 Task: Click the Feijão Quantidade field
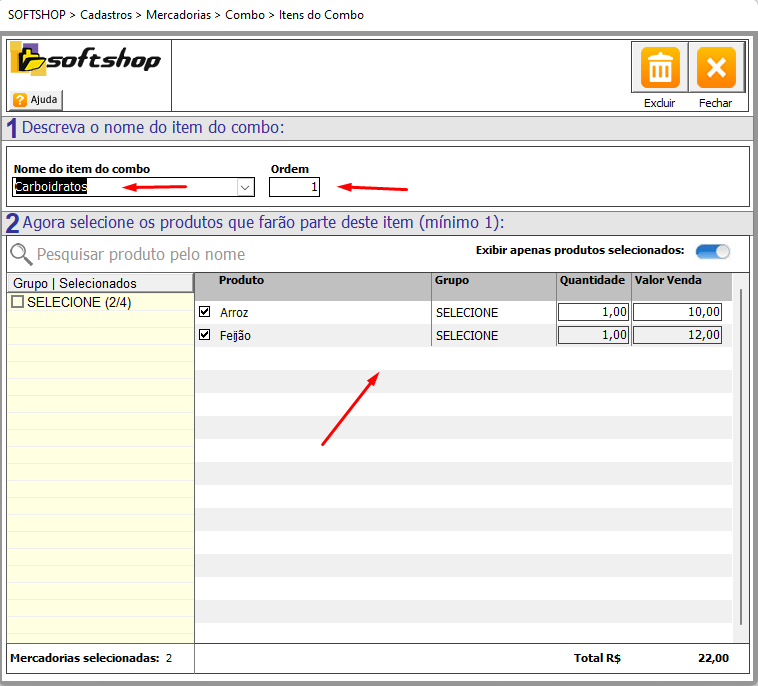click(594, 335)
